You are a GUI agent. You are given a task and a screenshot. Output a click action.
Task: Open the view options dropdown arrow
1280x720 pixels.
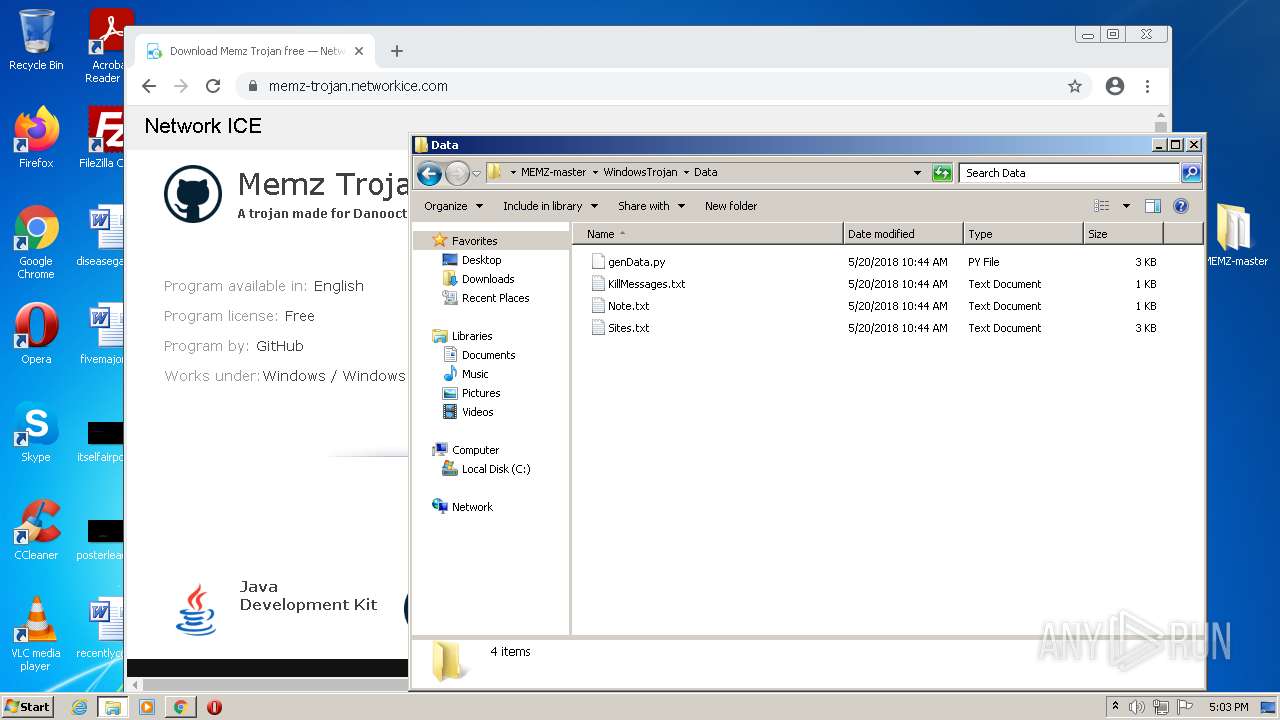[1126, 206]
